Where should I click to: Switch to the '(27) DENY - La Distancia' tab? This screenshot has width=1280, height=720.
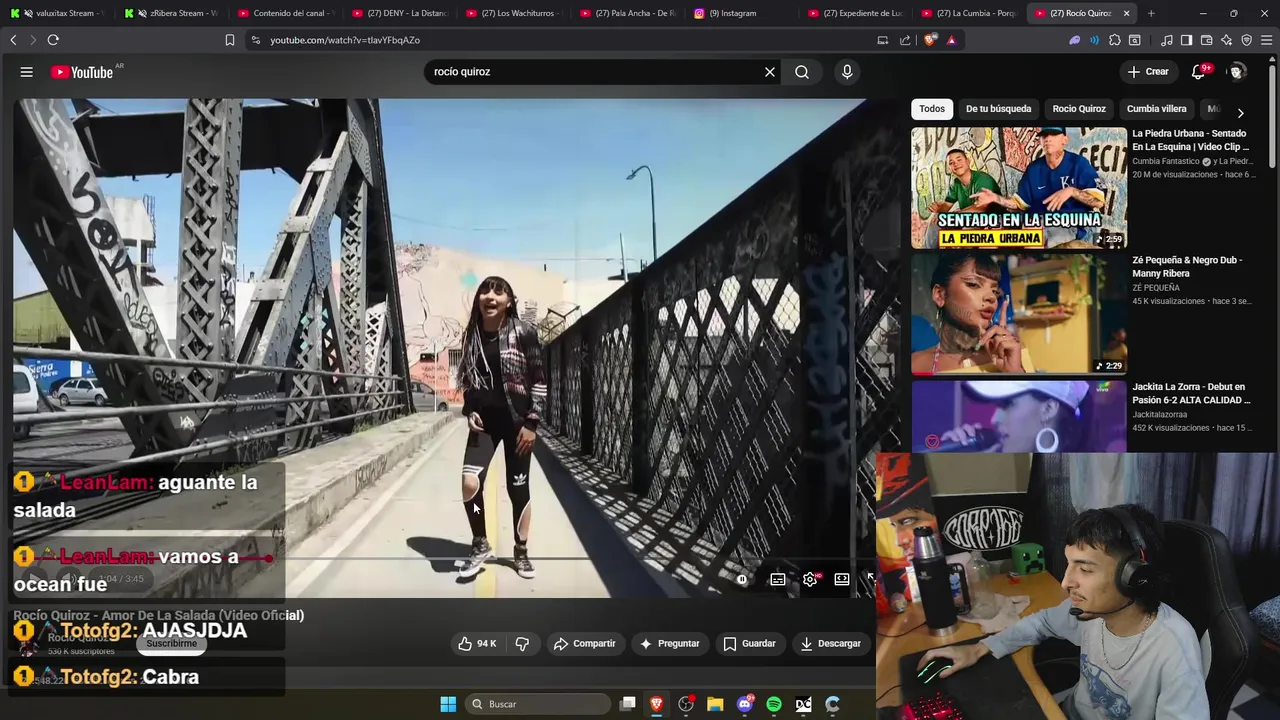coord(399,13)
